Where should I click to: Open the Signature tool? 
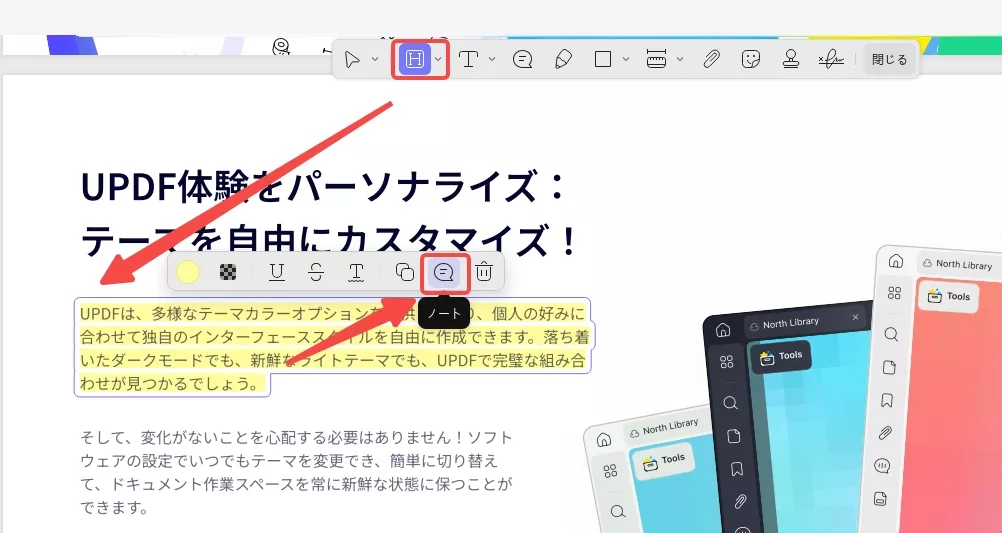click(x=831, y=59)
